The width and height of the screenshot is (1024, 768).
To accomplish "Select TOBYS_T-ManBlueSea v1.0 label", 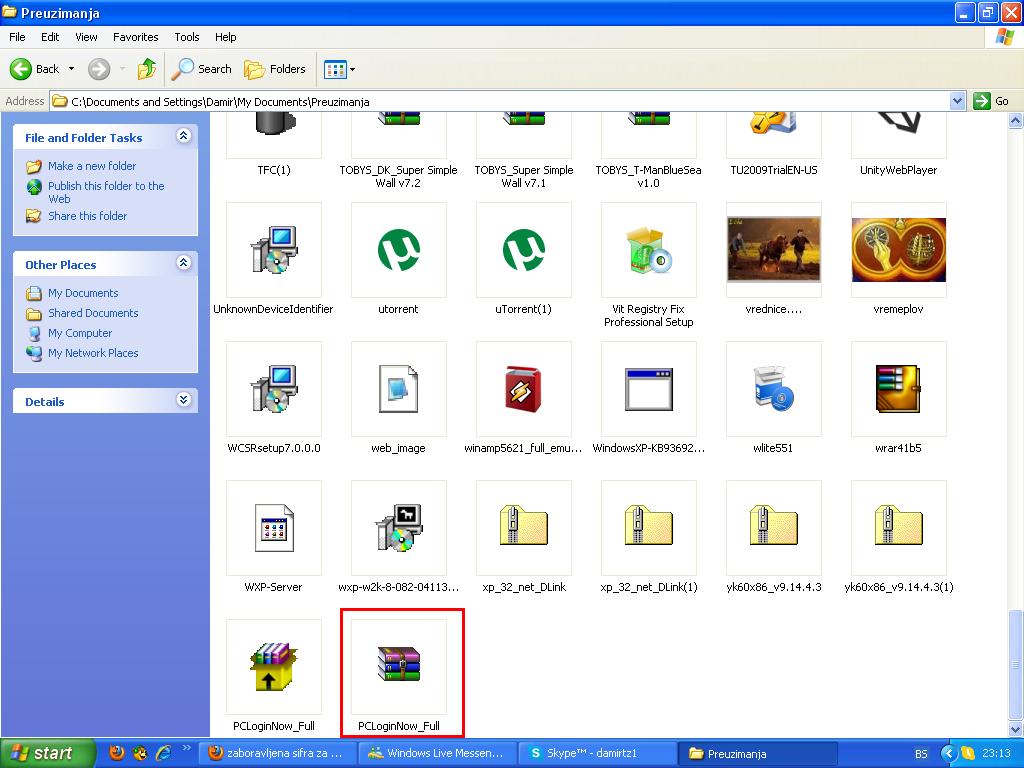I will (x=648, y=176).
